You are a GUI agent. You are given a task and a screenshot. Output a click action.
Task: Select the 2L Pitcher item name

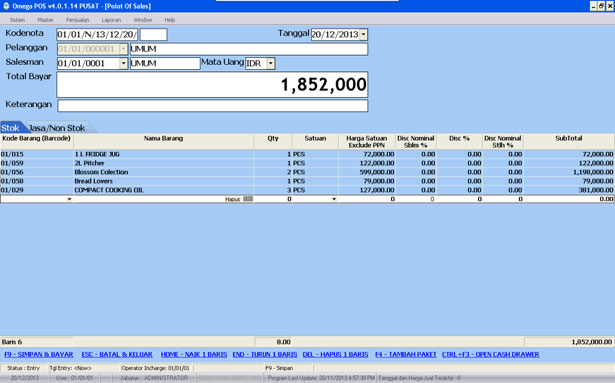click(89, 163)
